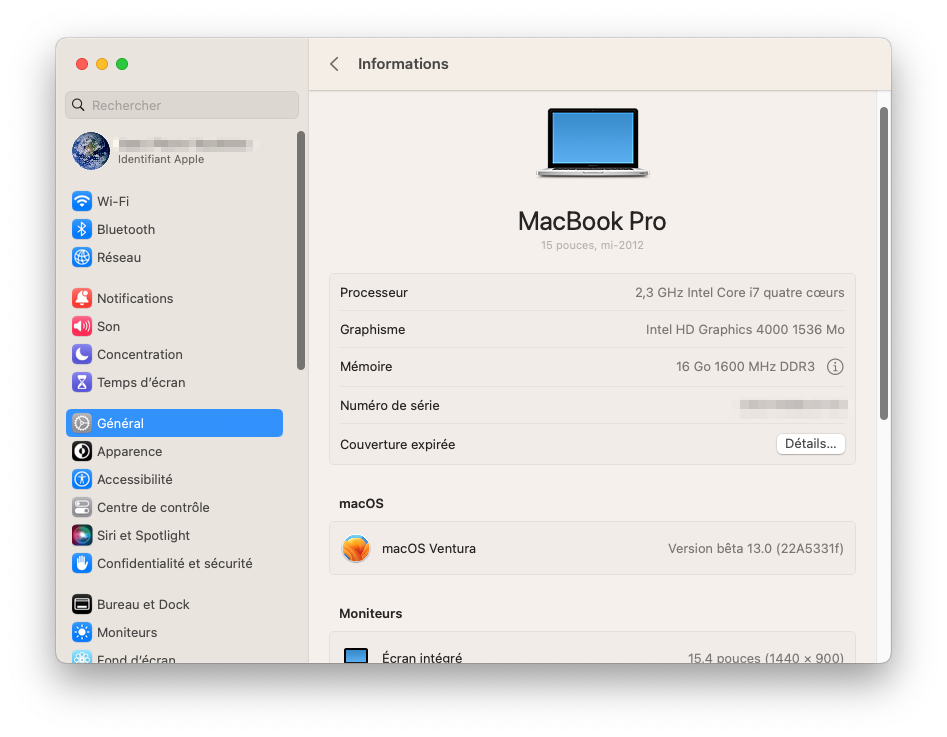Select the Bureau et Dock icon
Viewport: 947px width, 737px height.
(82, 604)
